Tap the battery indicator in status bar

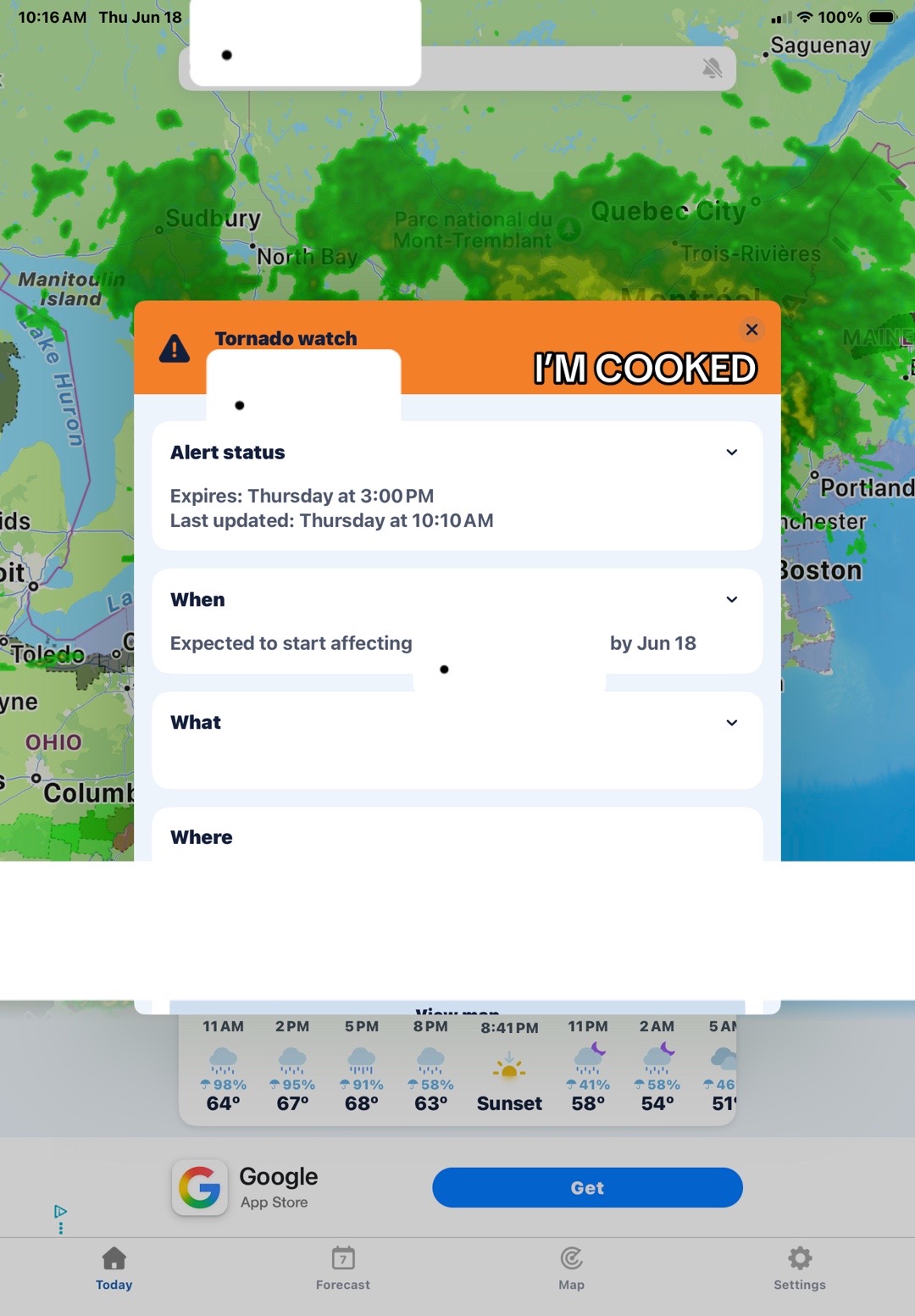(882, 17)
